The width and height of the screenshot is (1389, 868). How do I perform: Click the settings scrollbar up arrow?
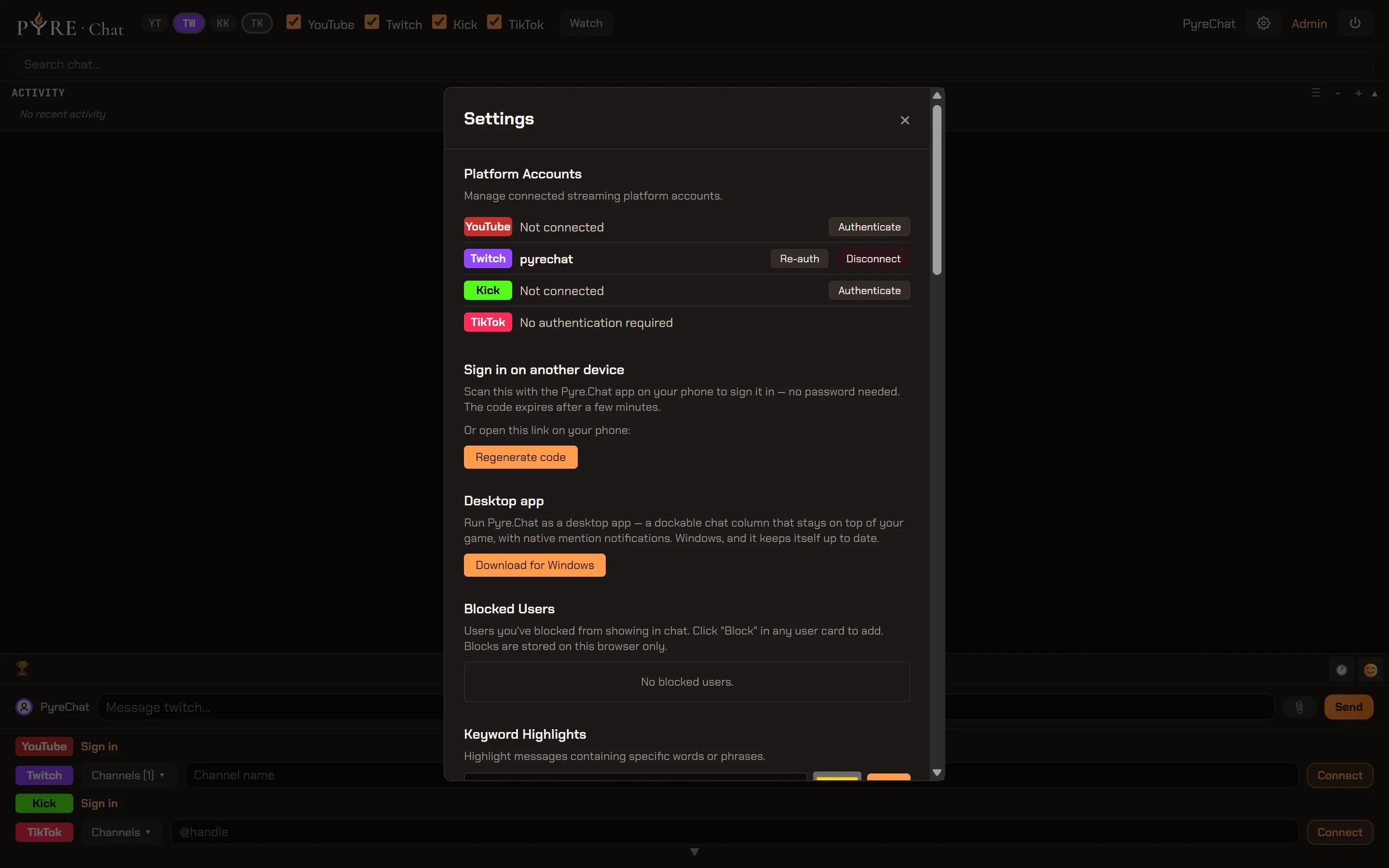click(937, 95)
